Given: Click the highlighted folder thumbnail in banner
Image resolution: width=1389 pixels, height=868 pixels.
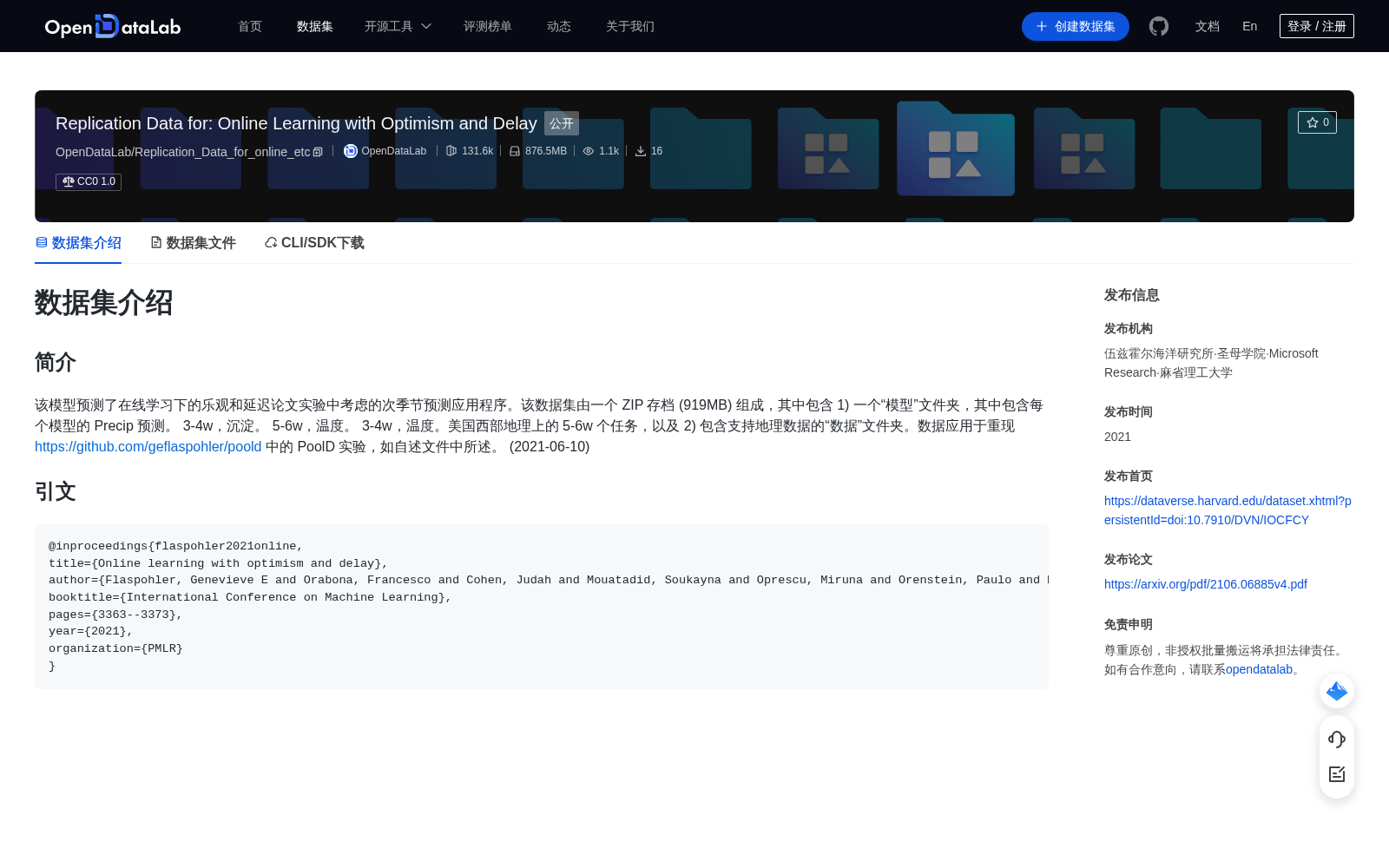Looking at the screenshot, I should (956, 148).
